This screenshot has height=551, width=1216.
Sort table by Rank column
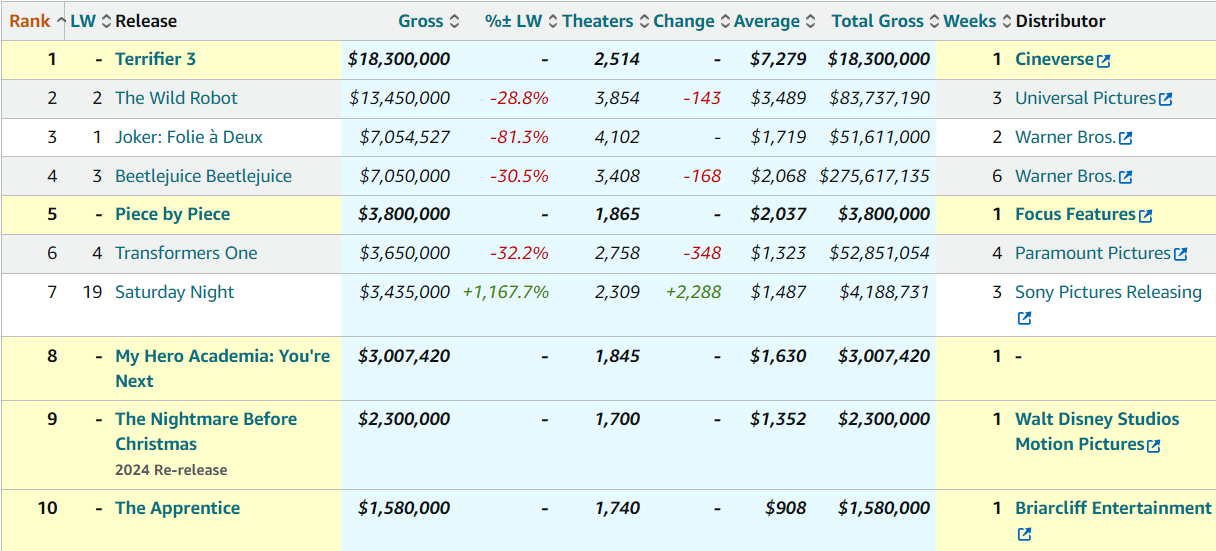pyautogui.click(x=30, y=21)
